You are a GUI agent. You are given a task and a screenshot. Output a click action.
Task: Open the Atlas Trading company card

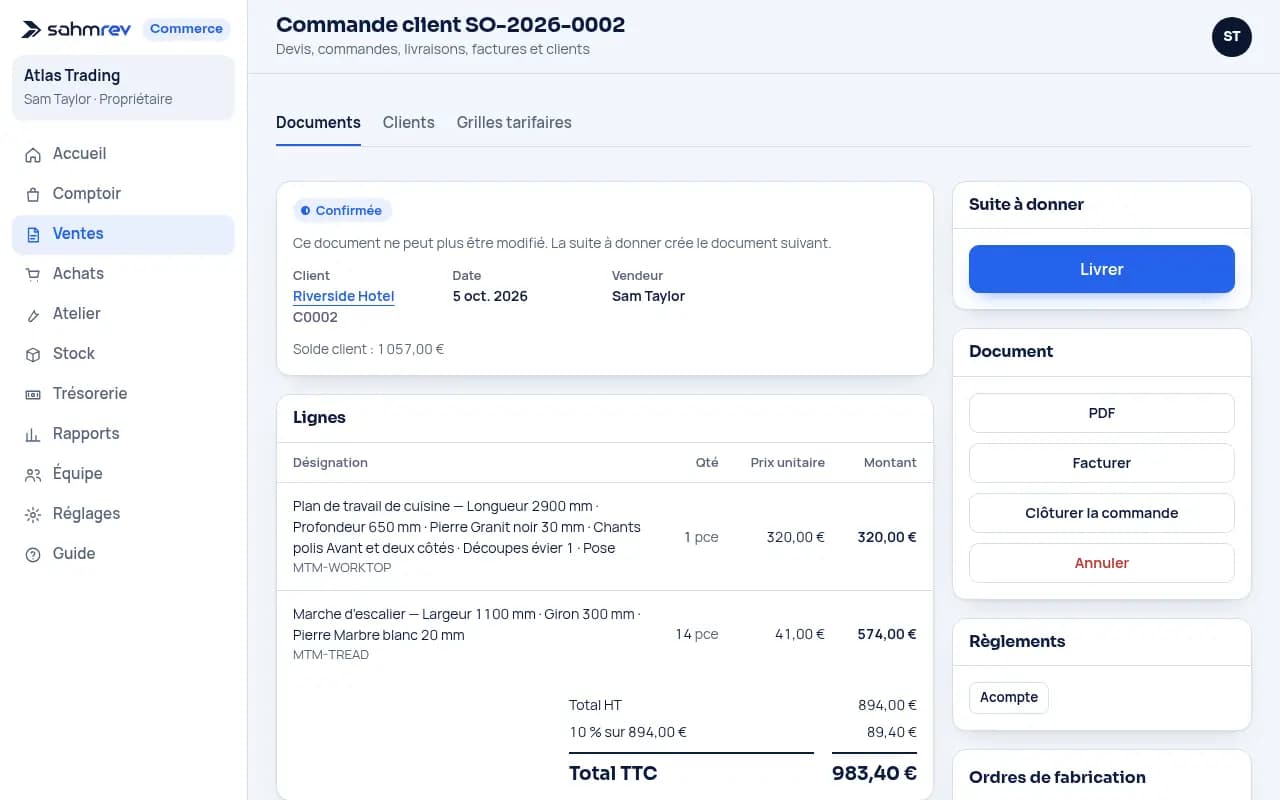(x=123, y=87)
